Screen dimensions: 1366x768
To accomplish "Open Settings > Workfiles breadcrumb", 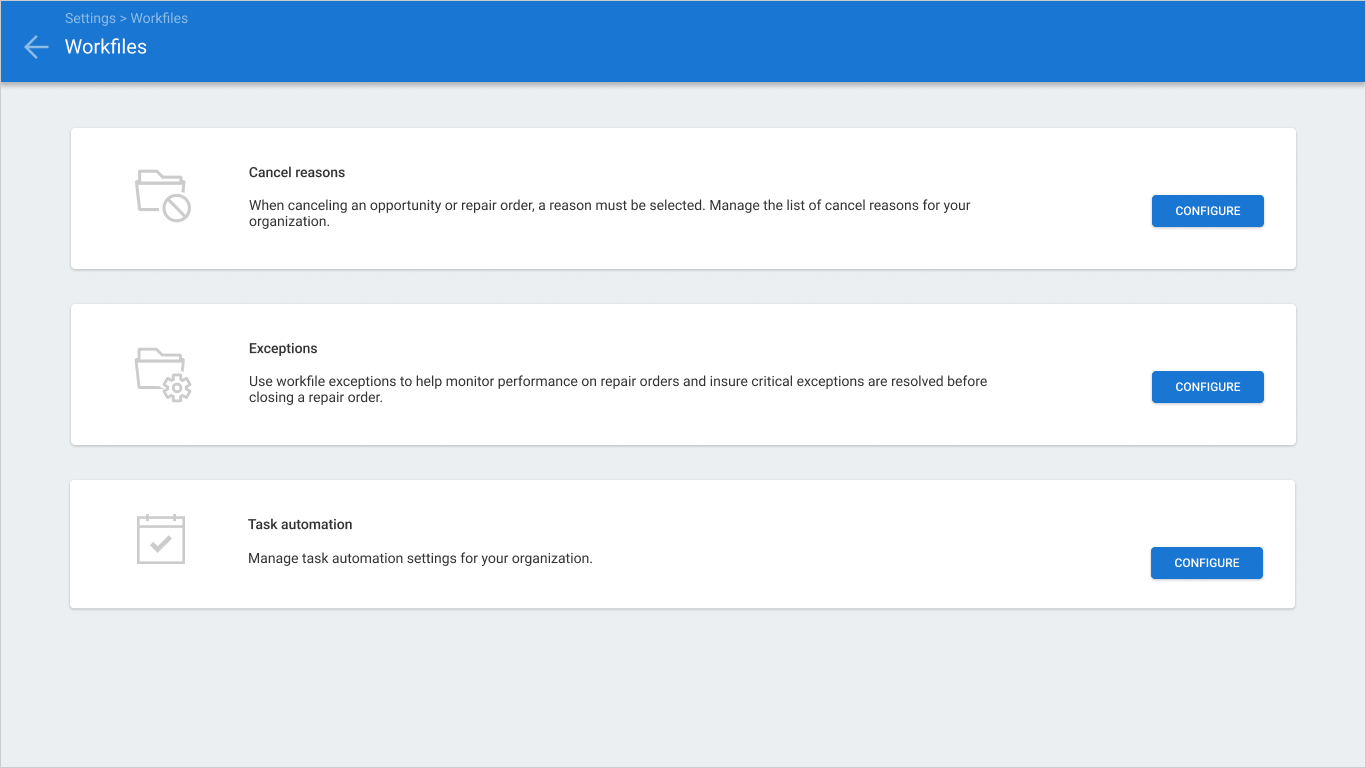I will click(126, 18).
